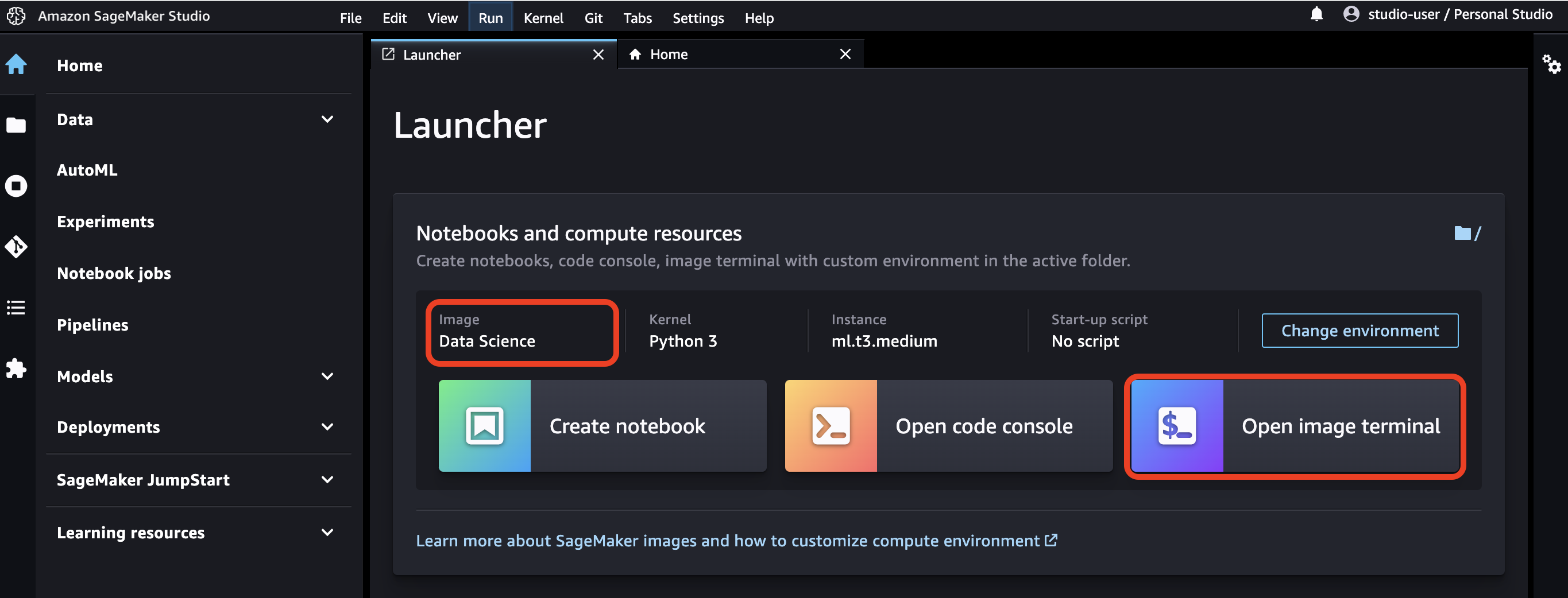The image size is (1568, 598).
Task: Expand the Data section chevron
Action: click(x=327, y=119)
